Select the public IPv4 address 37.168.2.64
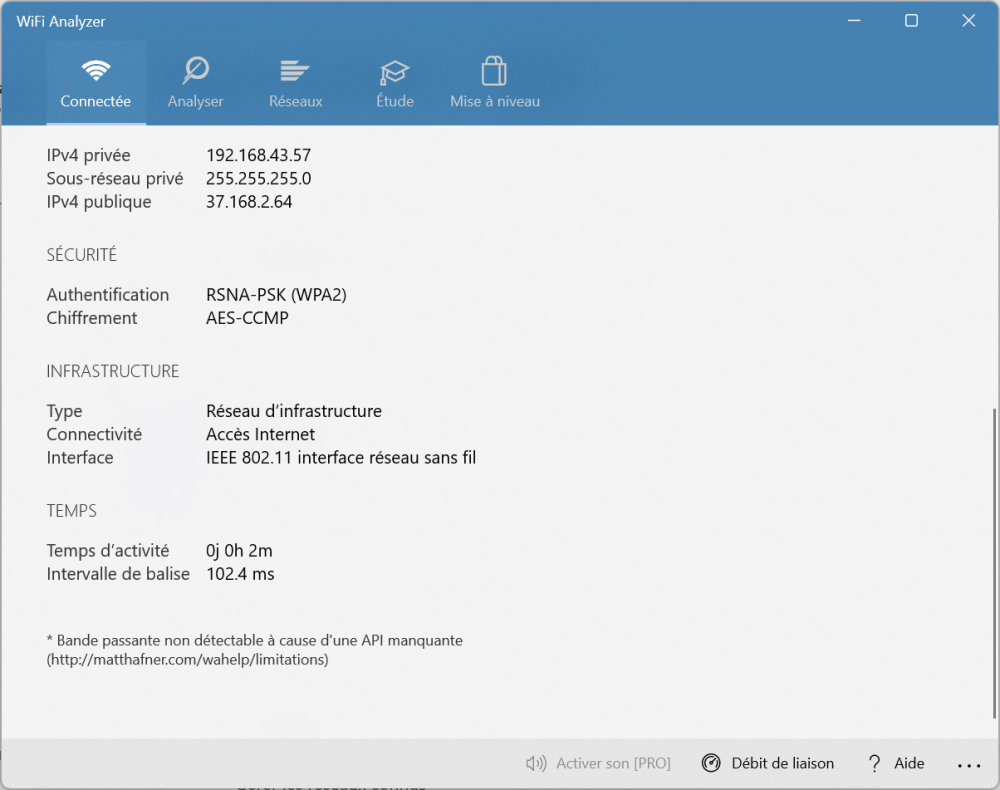This screenshot has width=1000, height=790. (x=249, y=202)
